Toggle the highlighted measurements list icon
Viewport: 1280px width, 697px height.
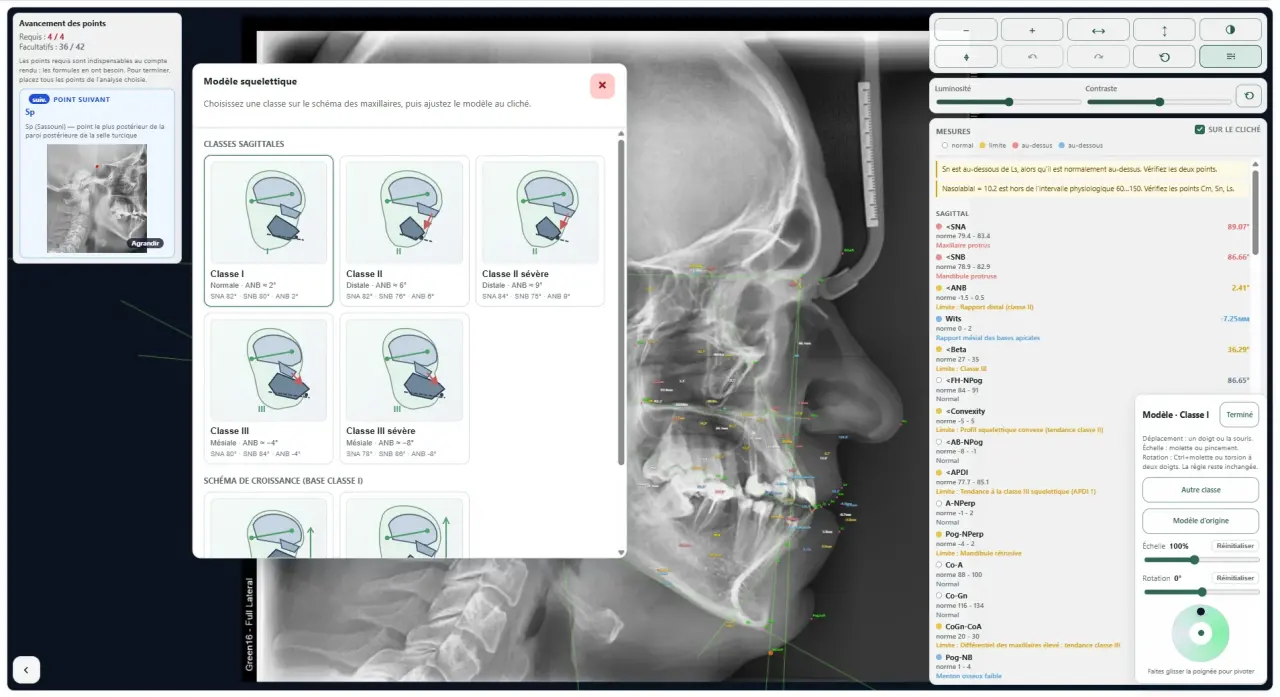pyautogui.click(x=1231, y=57)
